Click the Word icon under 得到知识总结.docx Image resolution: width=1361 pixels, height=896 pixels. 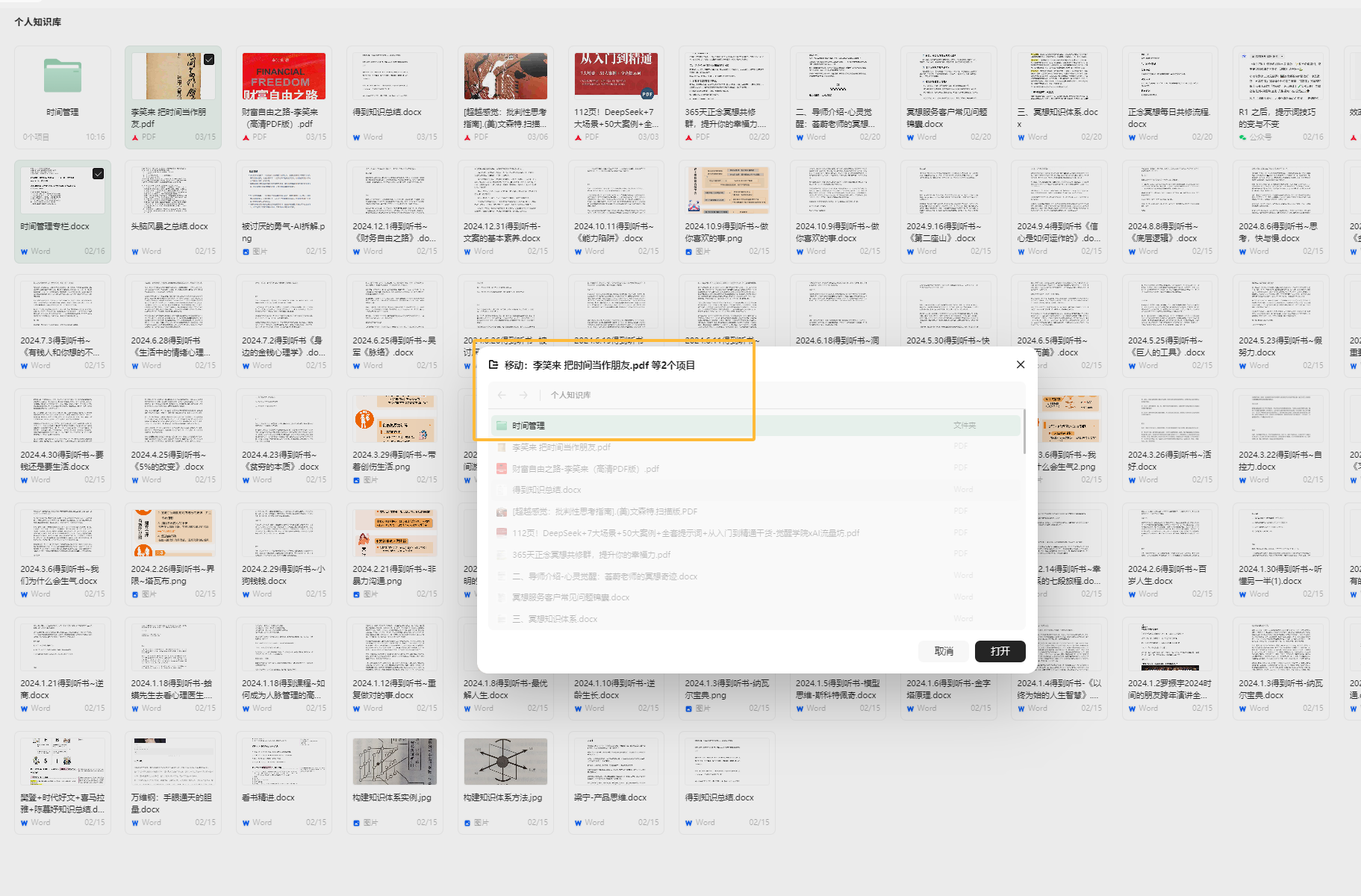point(357,137)
